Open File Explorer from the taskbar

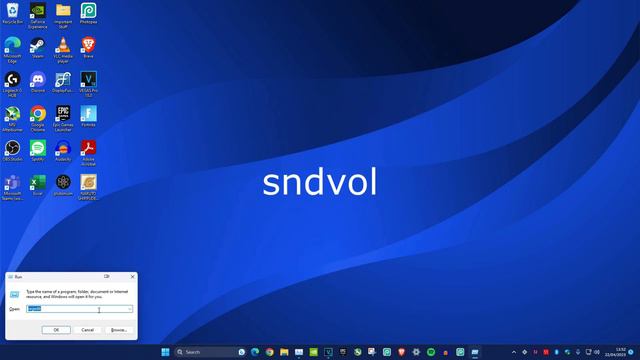click(284, 352)
